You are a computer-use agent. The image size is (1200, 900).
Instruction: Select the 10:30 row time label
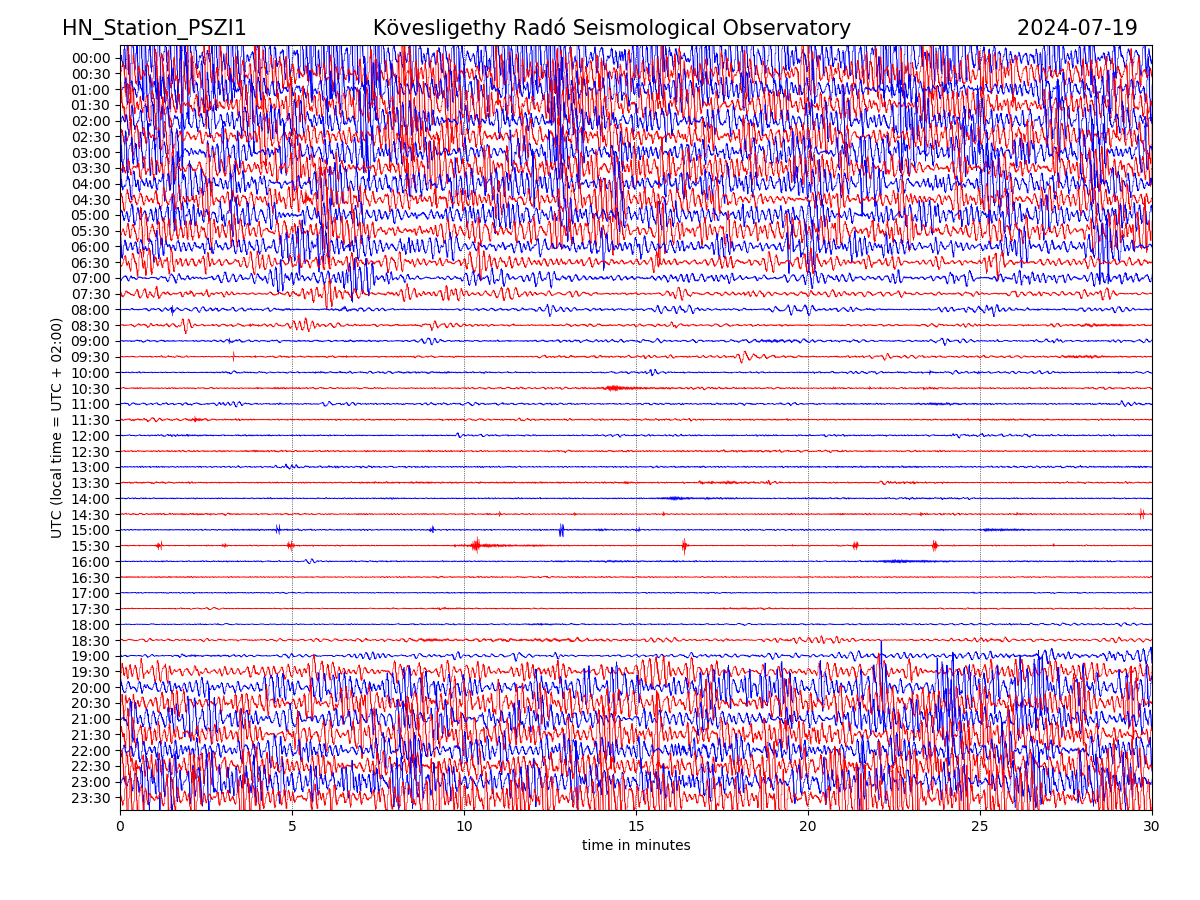point(90,389)
